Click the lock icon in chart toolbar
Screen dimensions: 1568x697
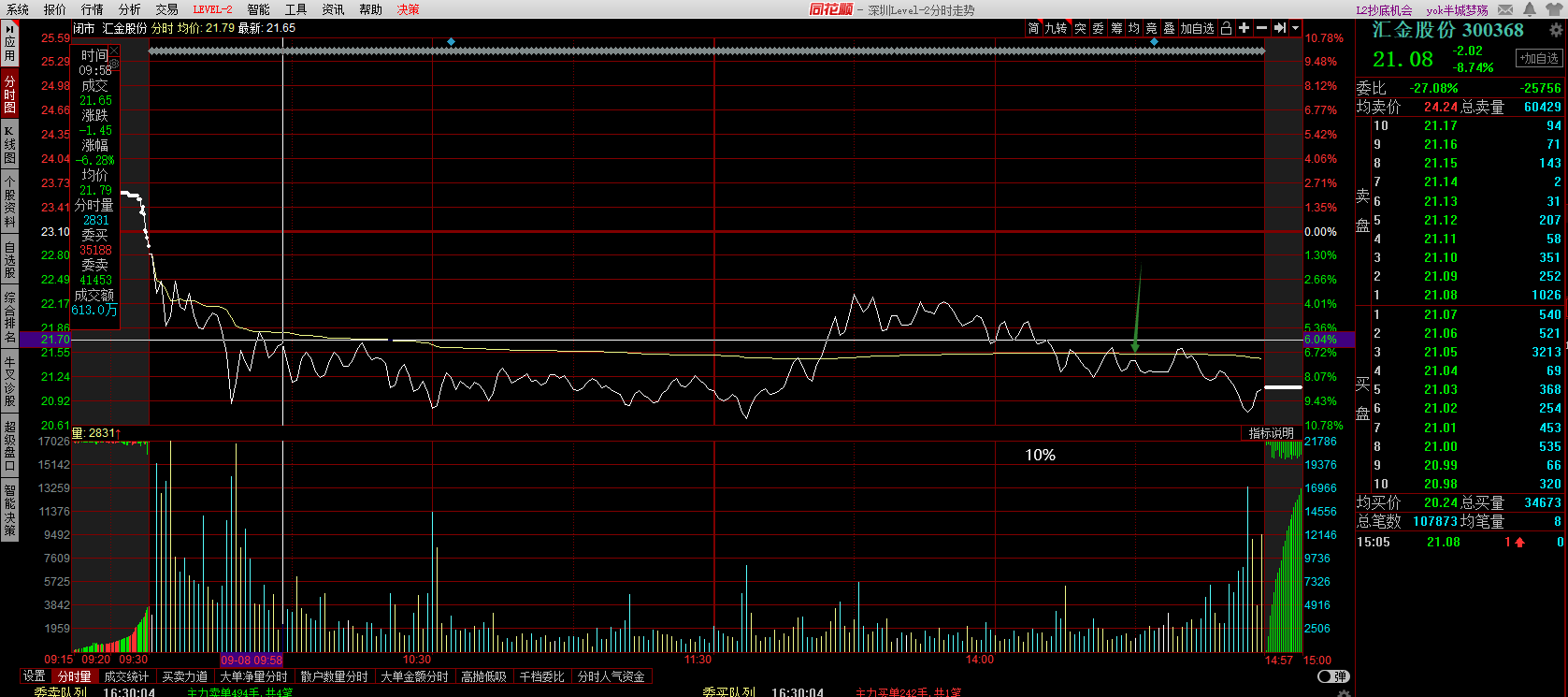(x=1226, y=28)
